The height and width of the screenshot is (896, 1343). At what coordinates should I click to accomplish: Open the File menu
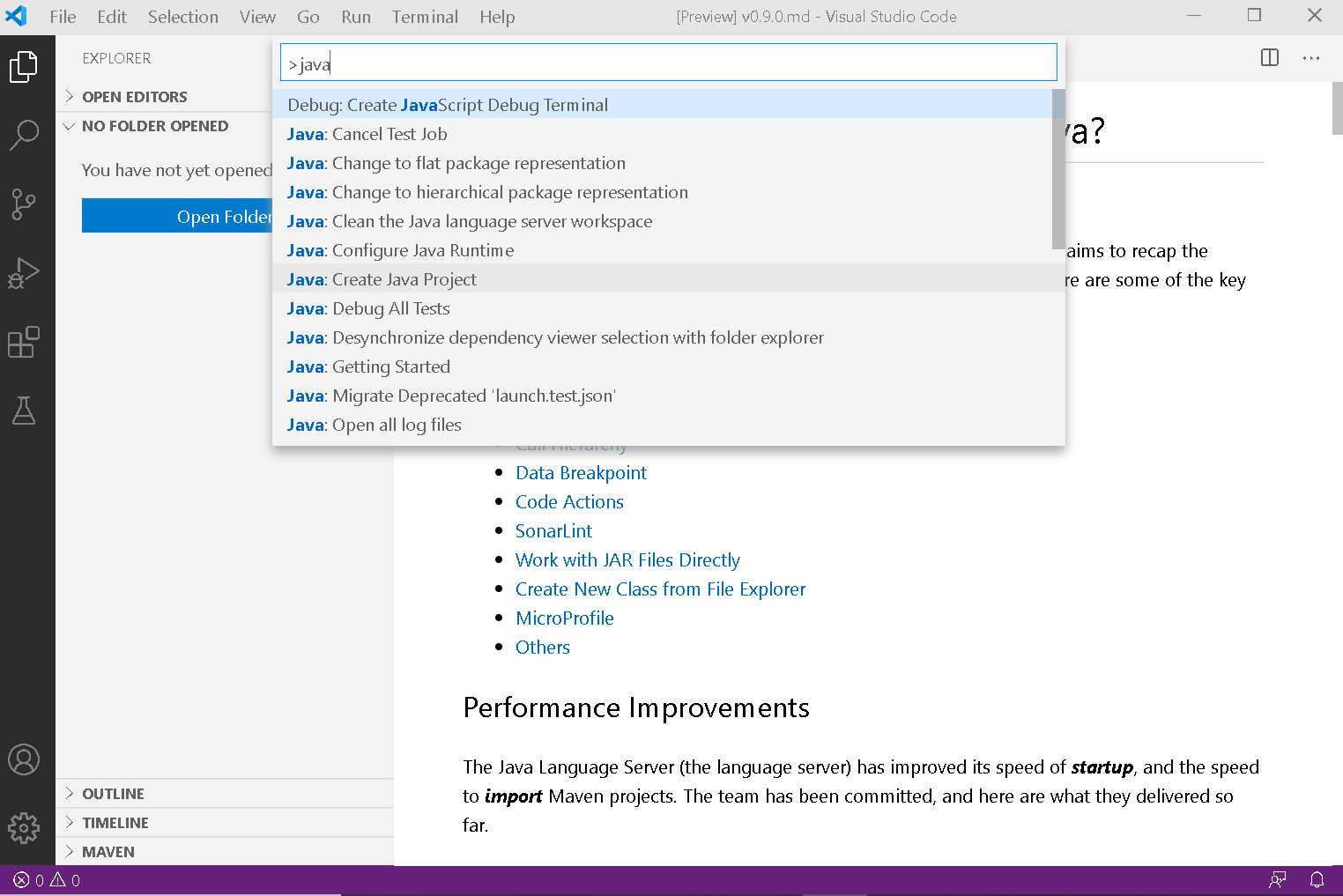pos(63,17)
